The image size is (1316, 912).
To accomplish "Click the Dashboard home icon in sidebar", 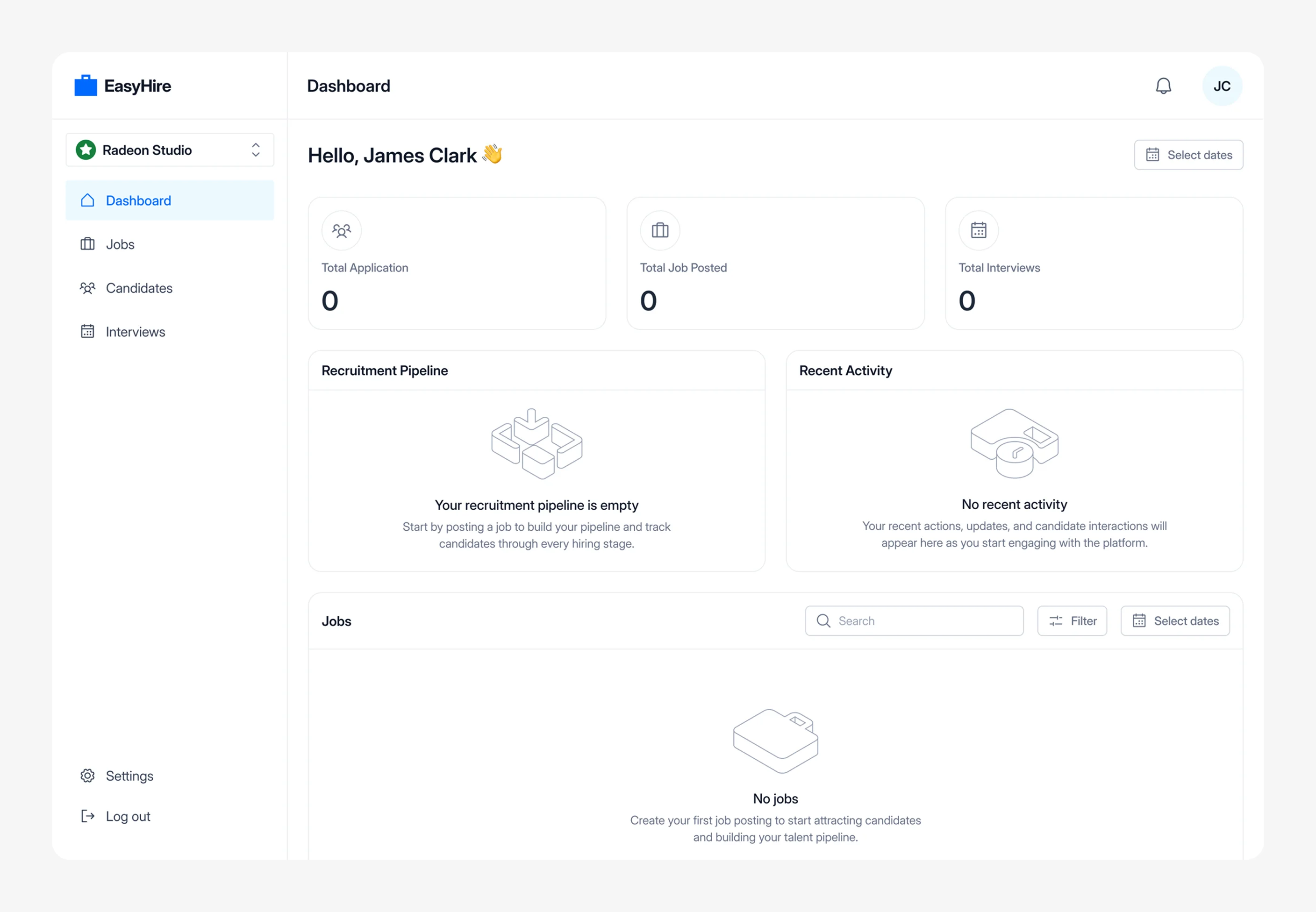I will [x=87, y=200].
